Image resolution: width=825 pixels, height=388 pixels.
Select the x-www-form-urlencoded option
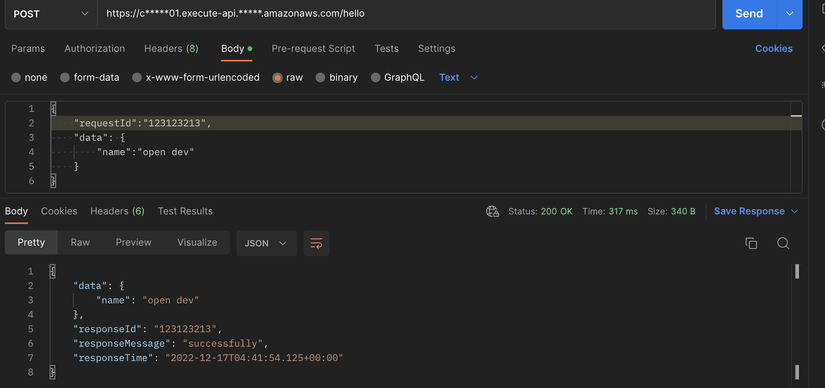tap(196, 77)
